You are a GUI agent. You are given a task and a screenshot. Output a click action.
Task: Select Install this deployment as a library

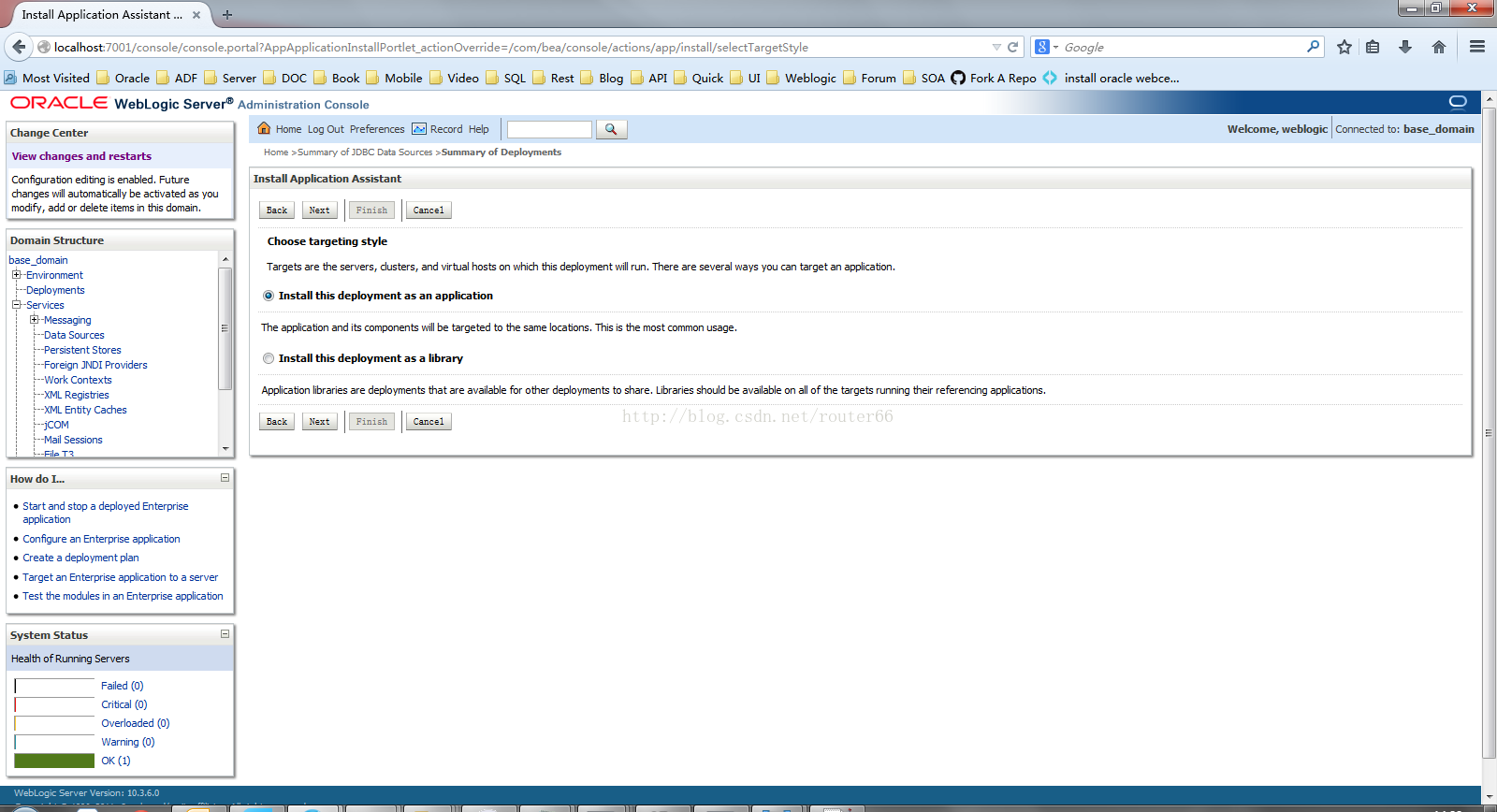(x=269, y=358)
